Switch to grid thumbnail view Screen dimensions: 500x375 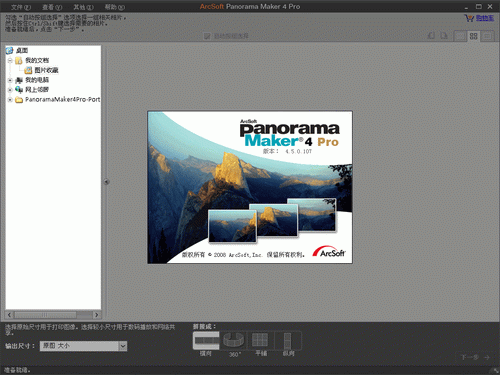pos(474,36)
